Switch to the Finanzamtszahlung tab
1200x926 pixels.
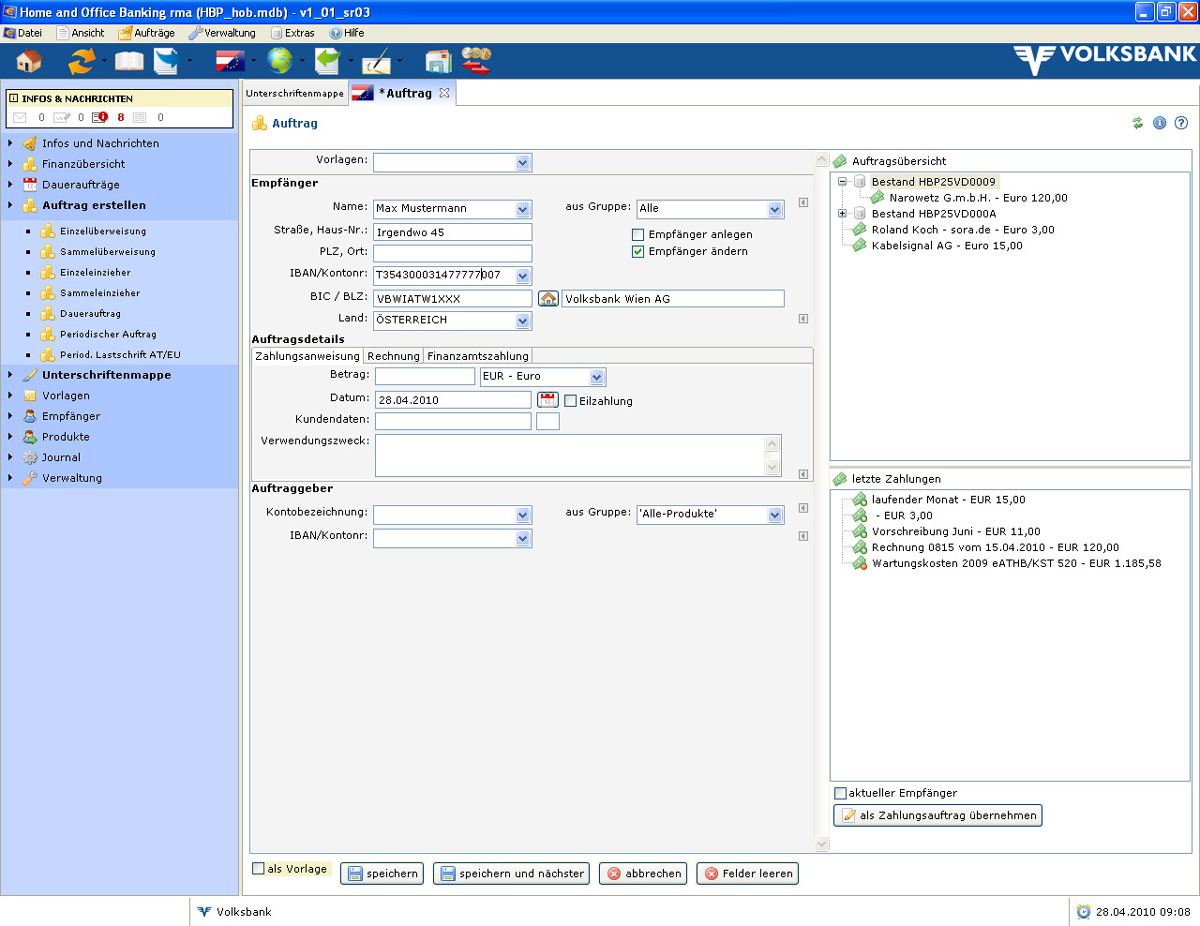[477, 356]
